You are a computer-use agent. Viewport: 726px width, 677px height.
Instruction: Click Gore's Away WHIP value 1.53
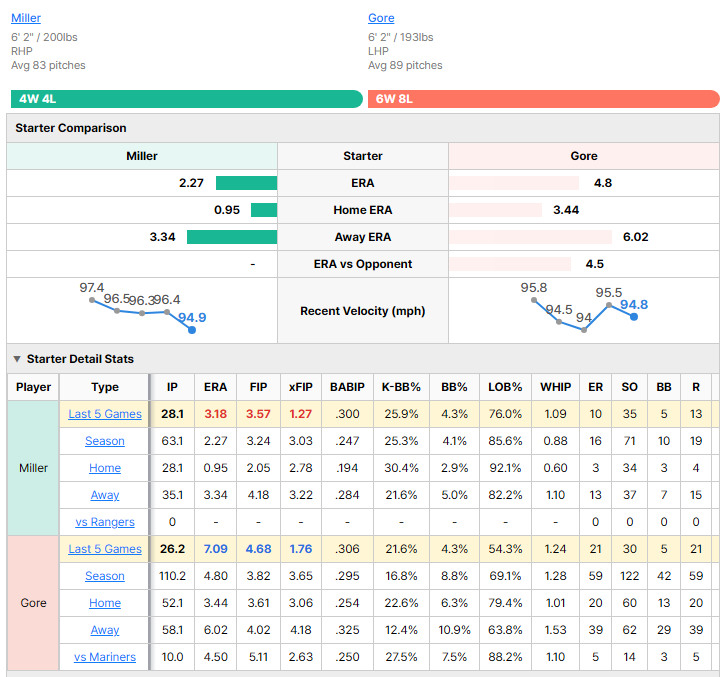pyautogui.click(x=556, y=630)
